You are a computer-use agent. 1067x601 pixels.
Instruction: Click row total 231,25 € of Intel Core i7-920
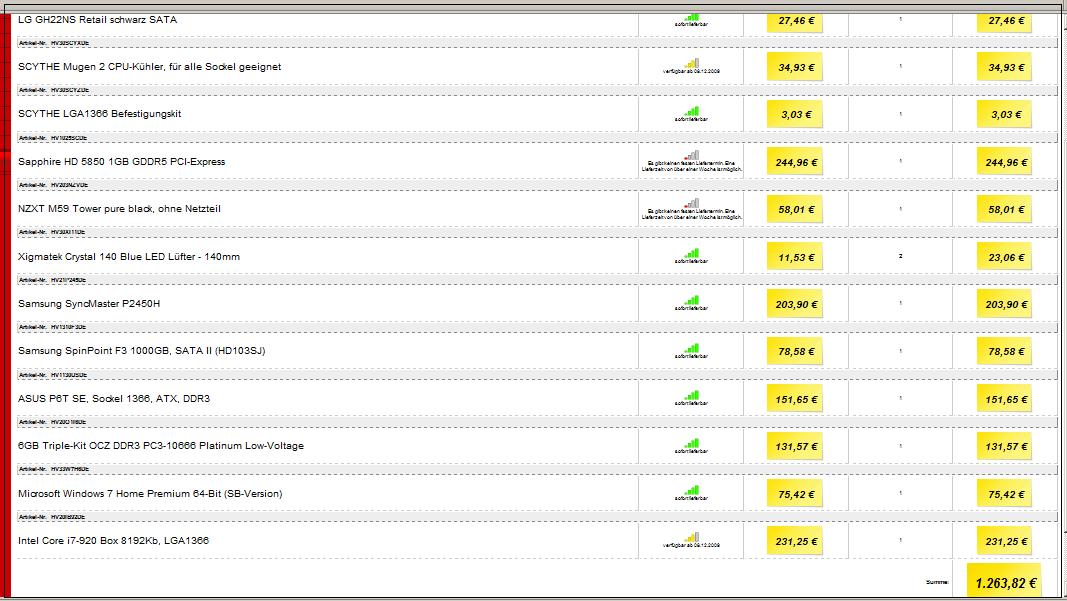1004,541
